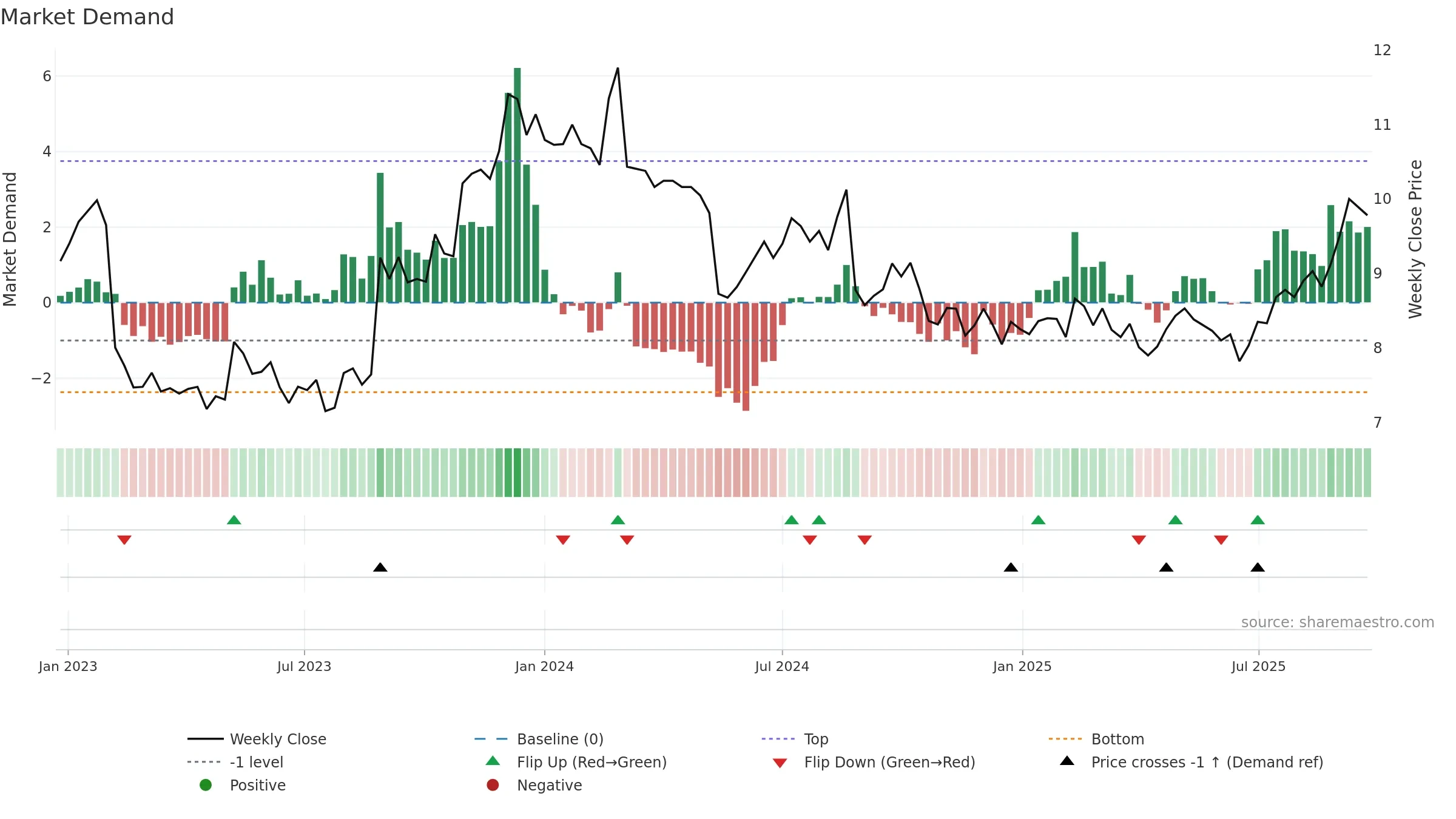Click the 4 tick label on the left axis
This screenshot has width=1456, height=819.
click(47, 152)
